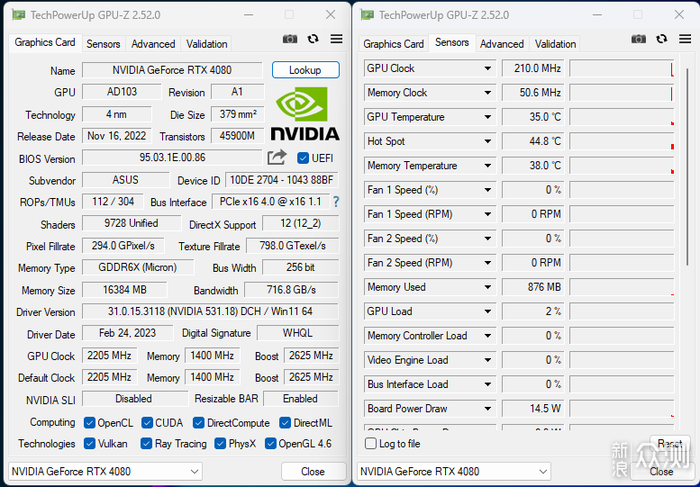700x487 pixels.
Task: Open the hamburger menu in left GPU-Z window
Action: 336,39
